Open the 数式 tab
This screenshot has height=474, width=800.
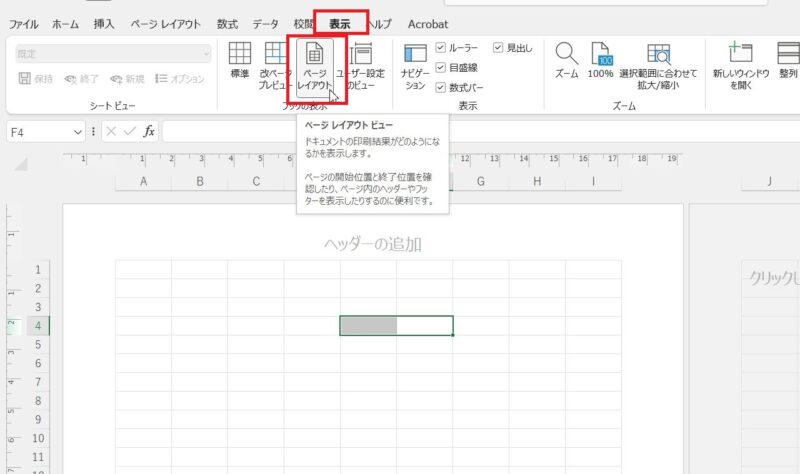click(x=227, y=24)
